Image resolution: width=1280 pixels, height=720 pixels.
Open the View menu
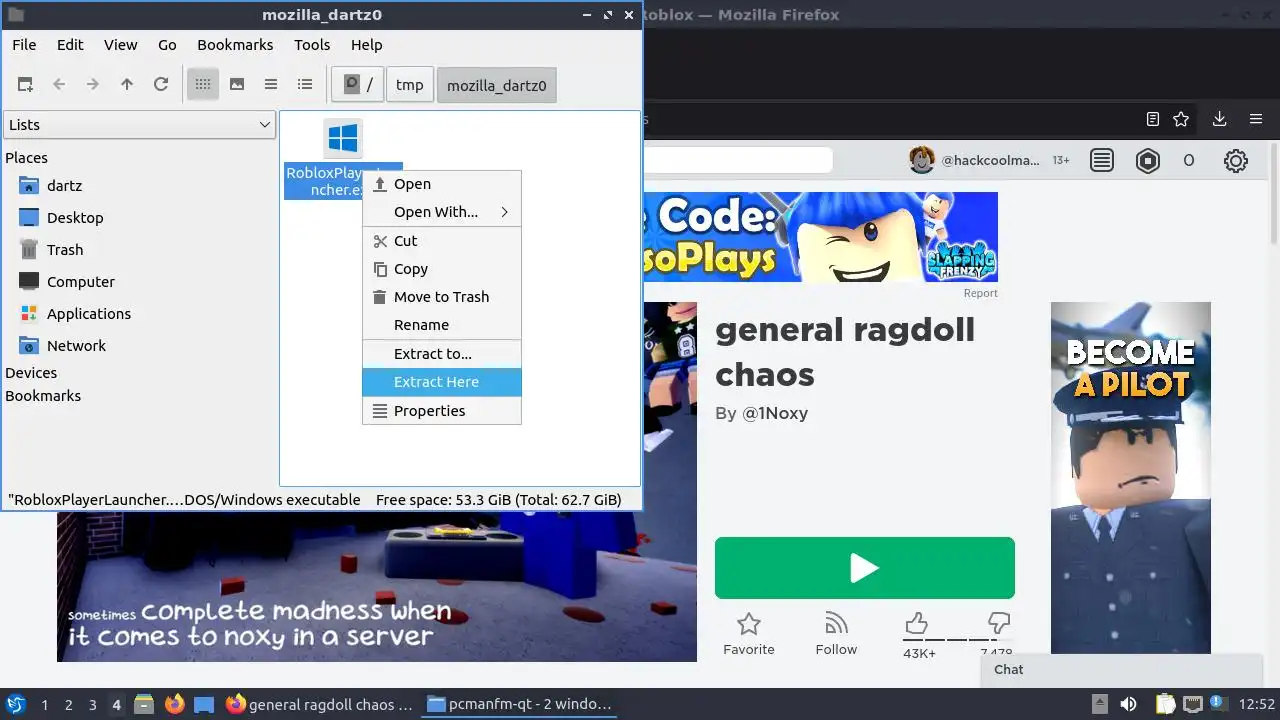pos(121,45)
